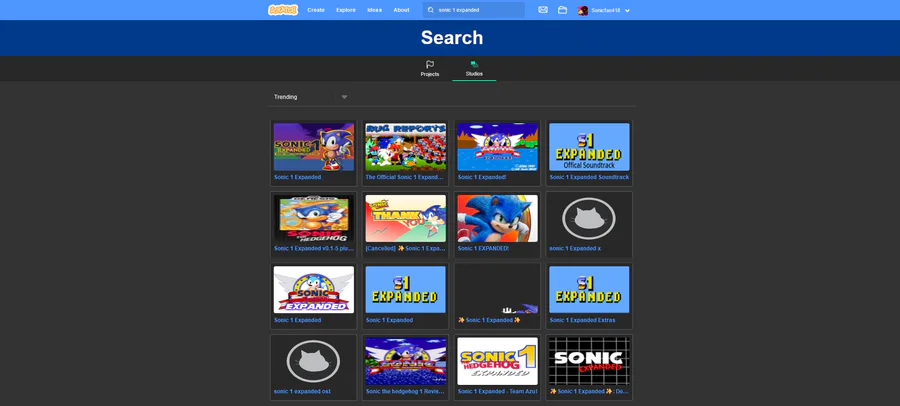Image resolution: width=900 pixels, height=406 pixels.
Task: Open 'Sonic 1 Expanded Soundtrack' link
Action: [x=589, y=177]
